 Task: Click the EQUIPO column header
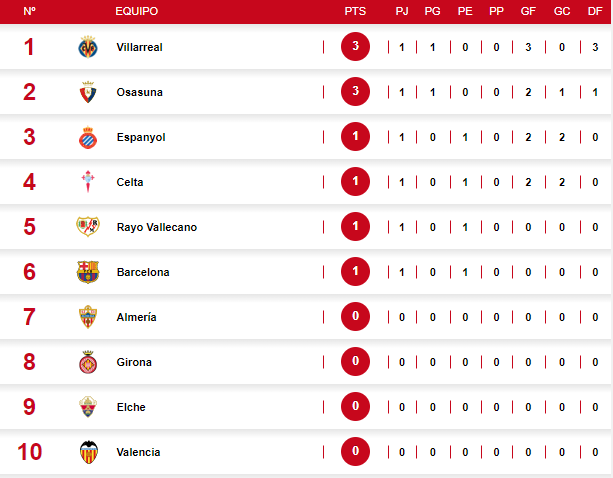click(137, 11)
